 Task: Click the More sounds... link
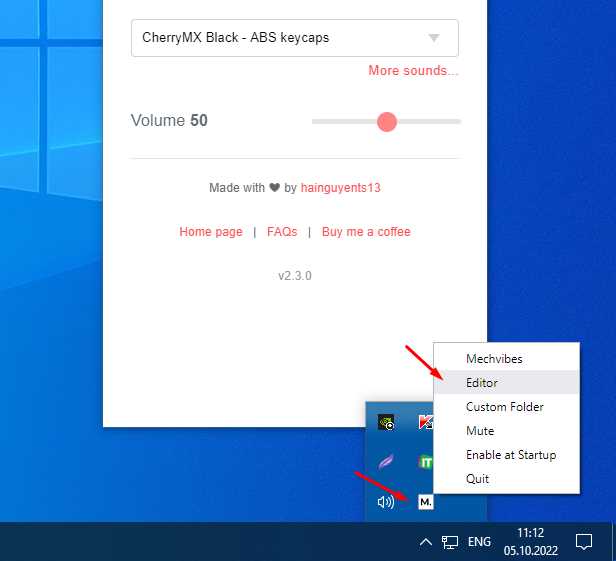[413, 70]
